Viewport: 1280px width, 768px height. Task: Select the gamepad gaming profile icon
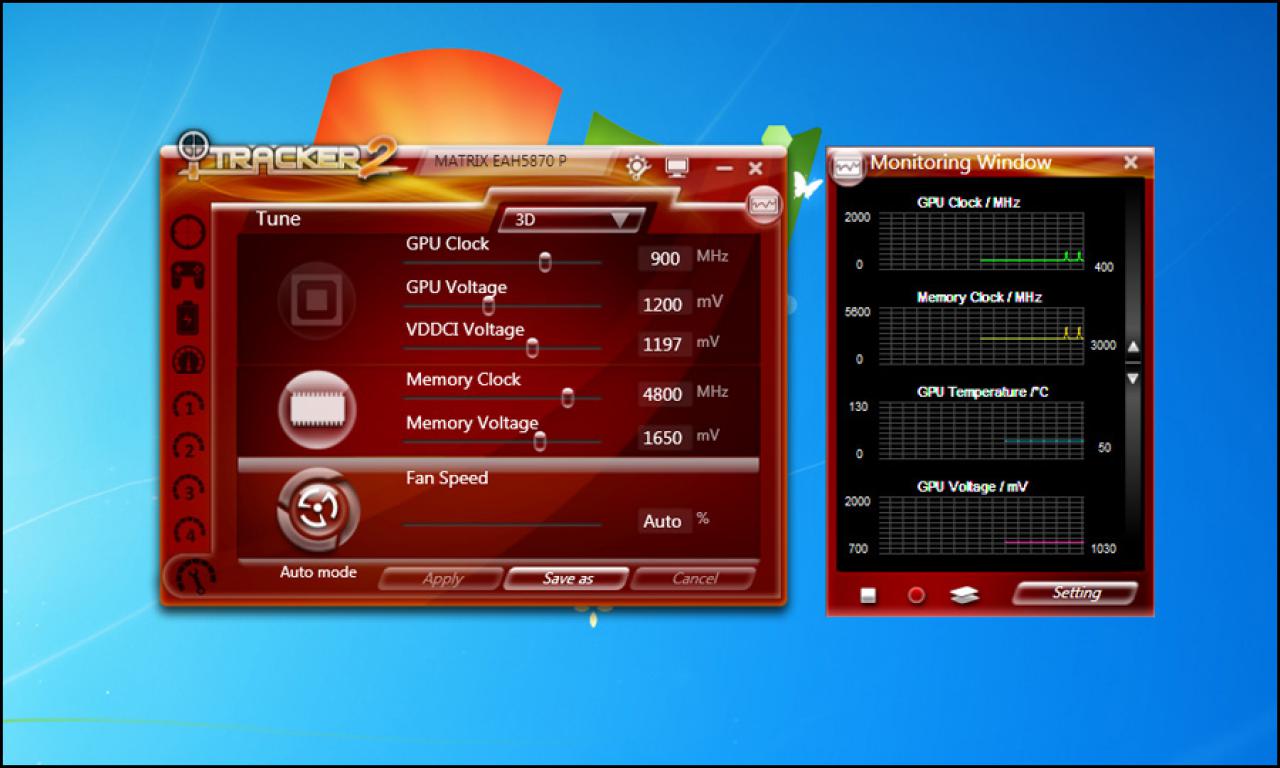[x=188, y=274]
